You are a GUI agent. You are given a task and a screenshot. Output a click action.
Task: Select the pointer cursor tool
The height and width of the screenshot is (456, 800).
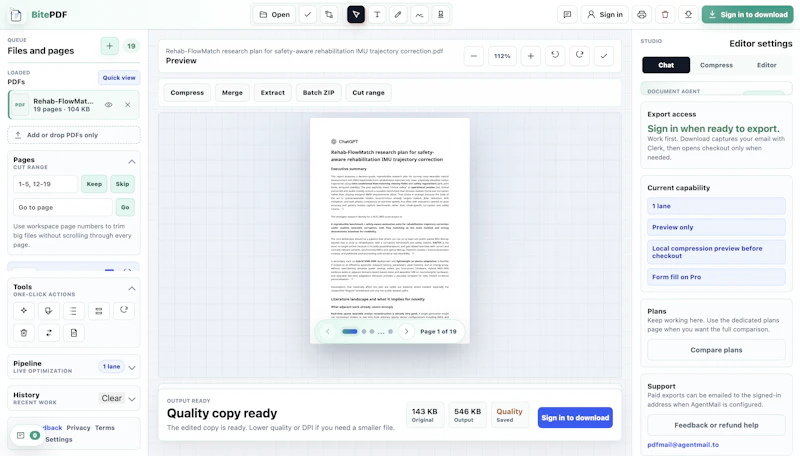point(356,15)
